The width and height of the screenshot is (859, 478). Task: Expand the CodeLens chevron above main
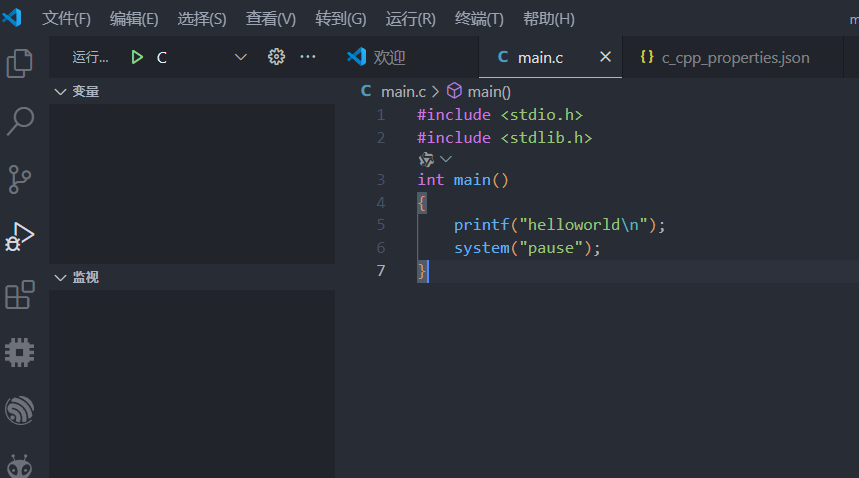(446, 159)
